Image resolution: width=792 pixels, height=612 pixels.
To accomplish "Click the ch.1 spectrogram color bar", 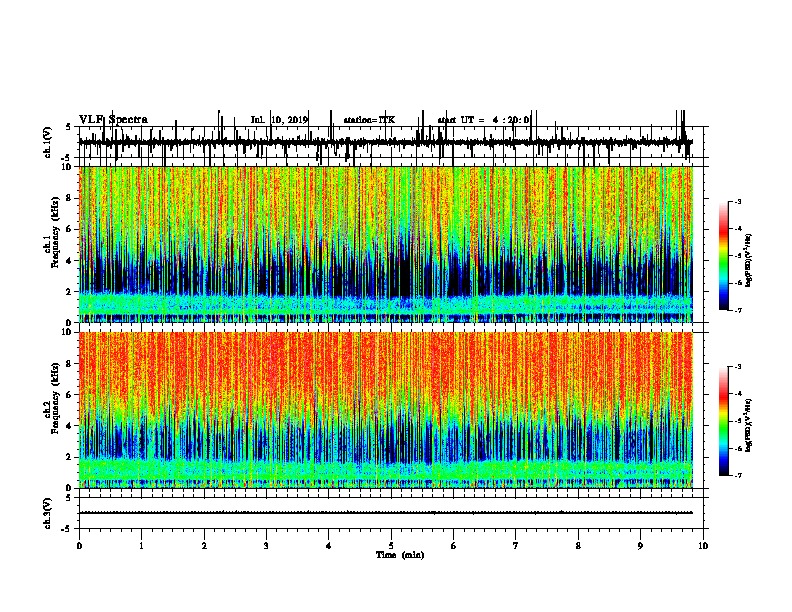I will pos(724,256).
